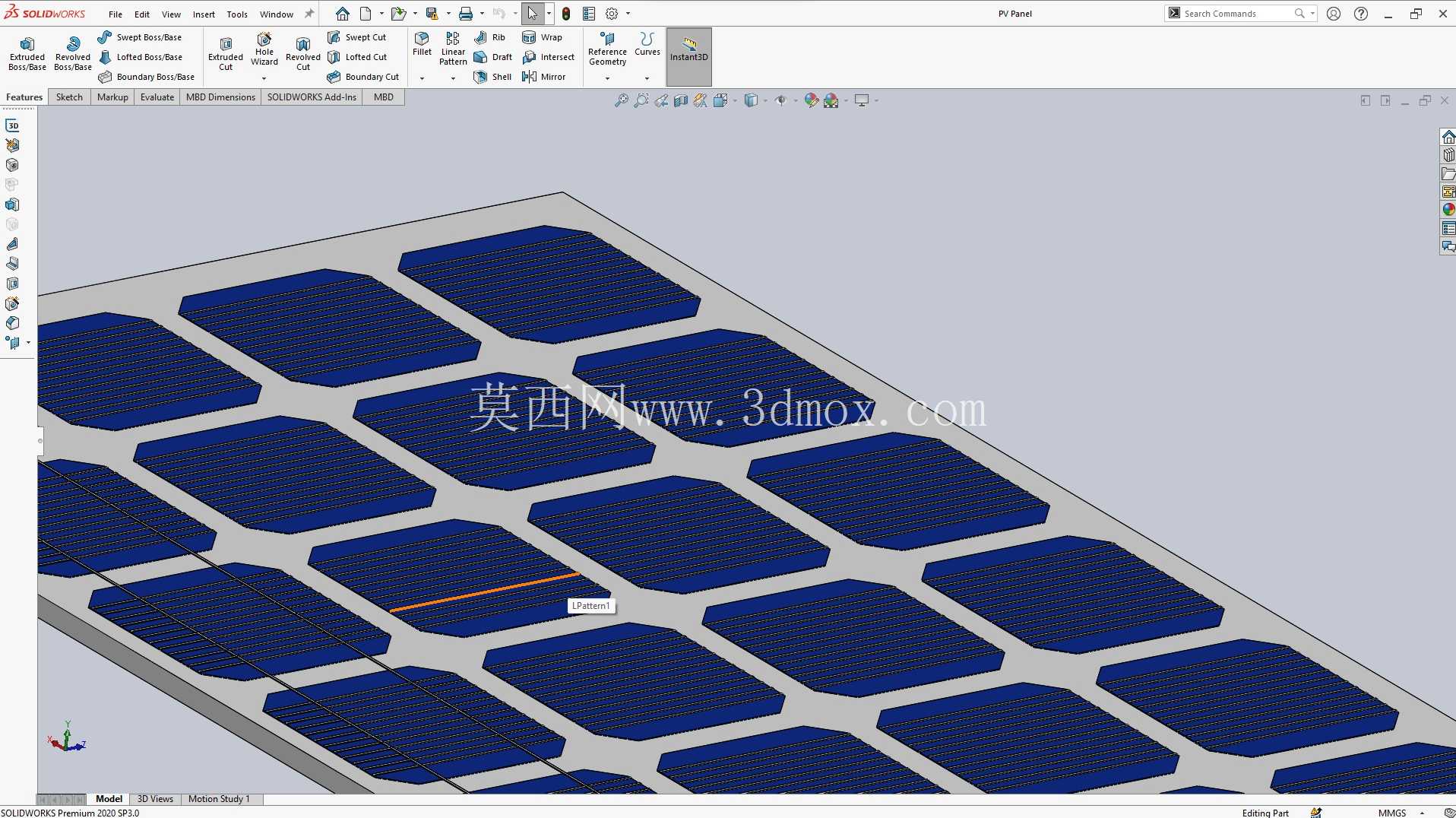This screenshot has height=818, width=1456.
Task: Expand the Options gear dropdown arrow
Action: 628,14
